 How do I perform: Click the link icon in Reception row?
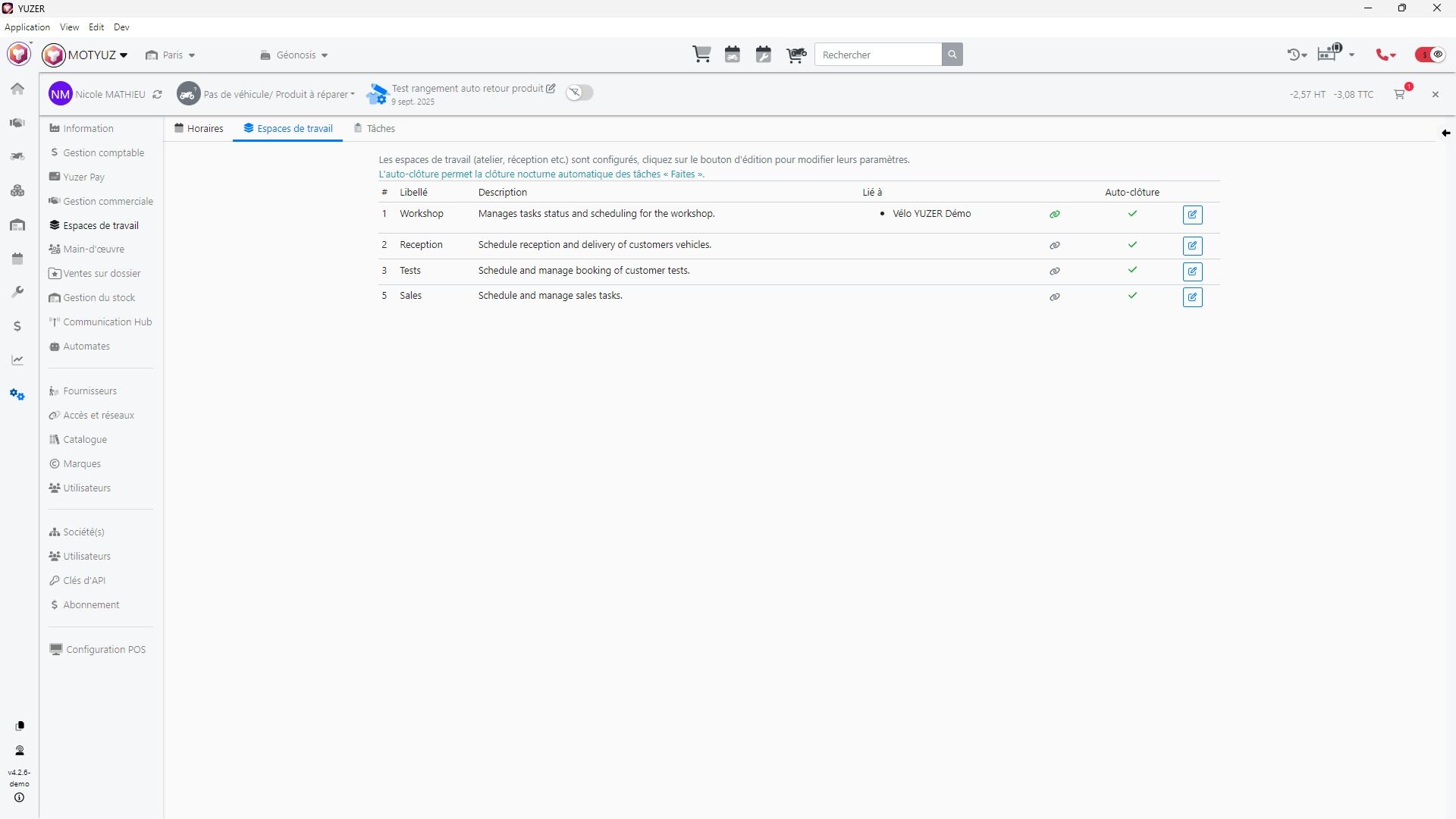pyautogui.click(x=1054, y=246)
